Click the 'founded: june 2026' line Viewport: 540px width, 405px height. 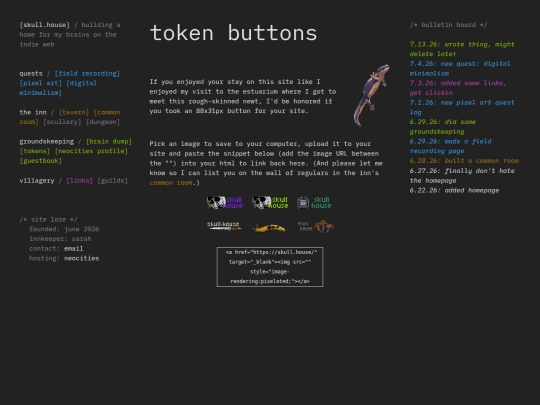coord(64,229)
